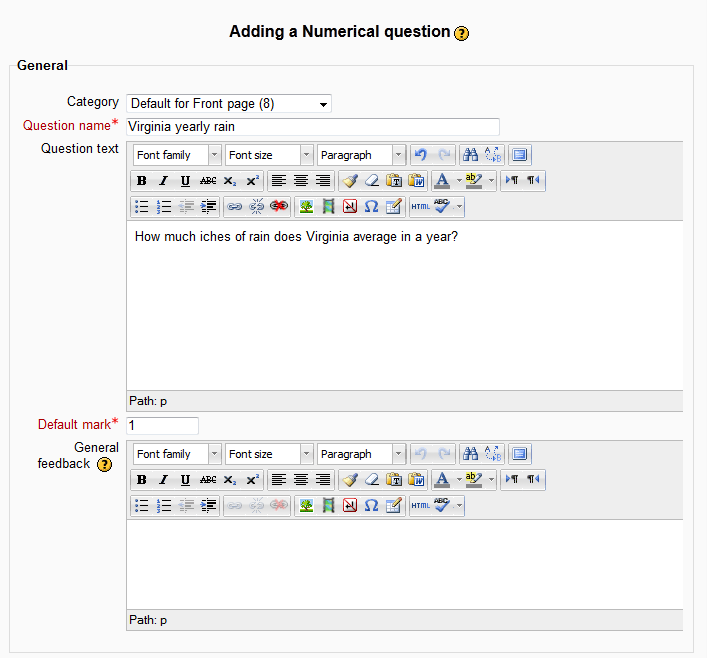Screen dimensions: 707x658
Task: Expand Font size dropdown in General feedback editor
Action: click(x=269, y=454)
